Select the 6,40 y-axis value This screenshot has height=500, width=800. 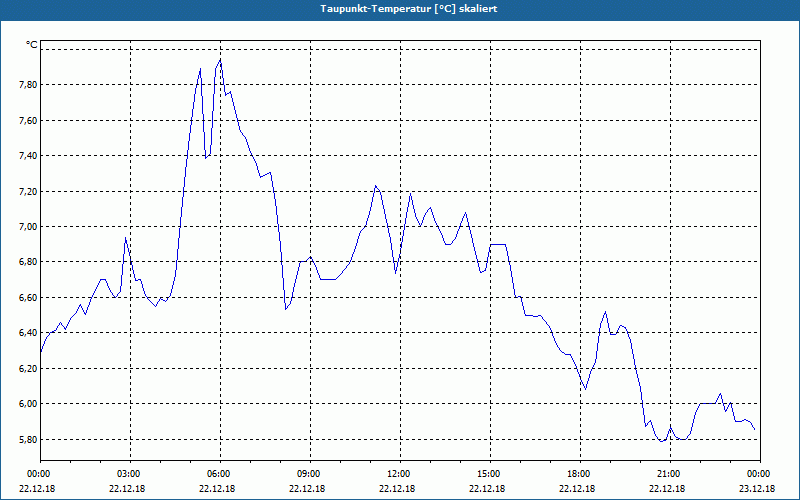(29, 333)
